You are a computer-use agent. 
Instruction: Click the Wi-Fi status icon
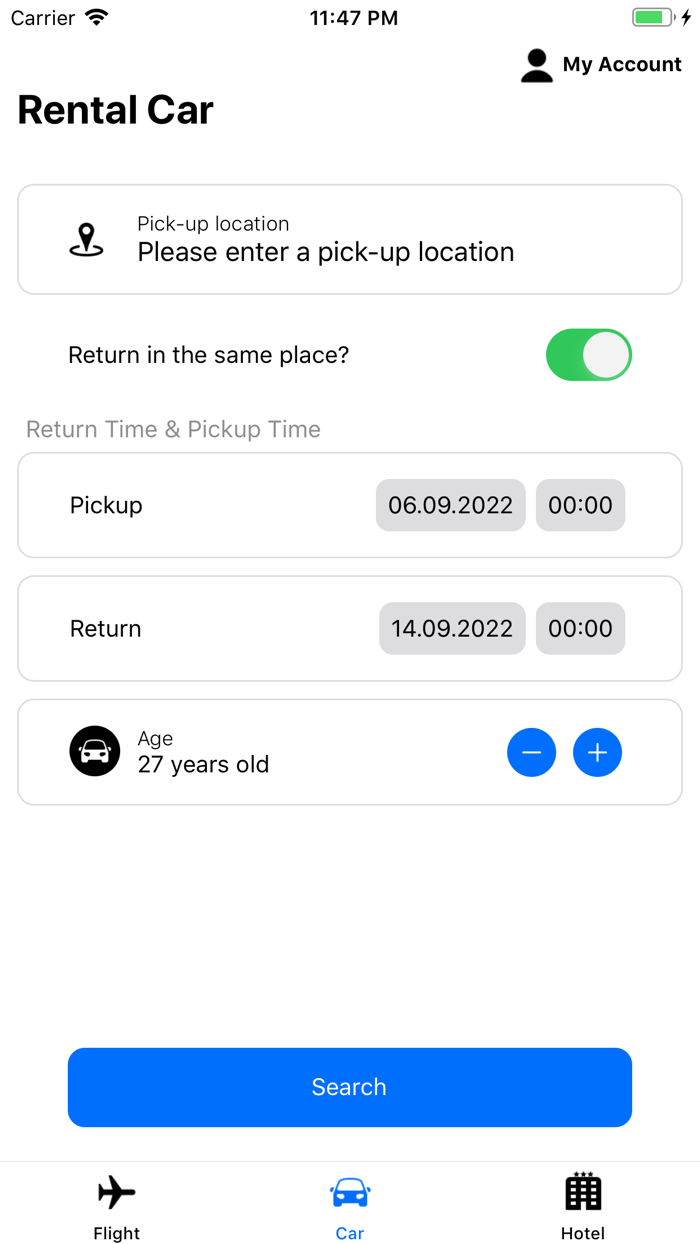97,18
